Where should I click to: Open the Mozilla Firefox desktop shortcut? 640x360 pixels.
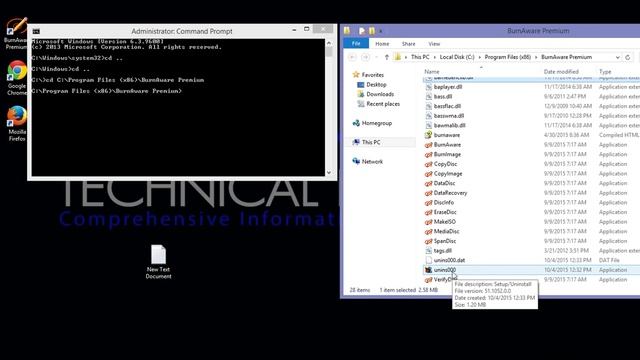click(17, 124)
